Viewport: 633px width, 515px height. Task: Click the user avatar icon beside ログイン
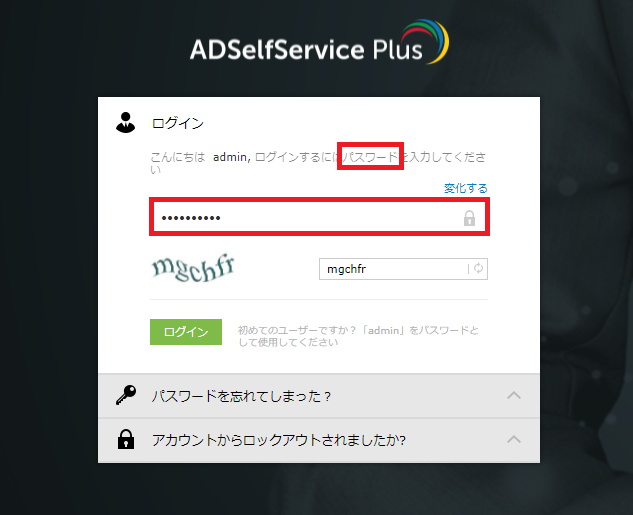click(126, 123)
